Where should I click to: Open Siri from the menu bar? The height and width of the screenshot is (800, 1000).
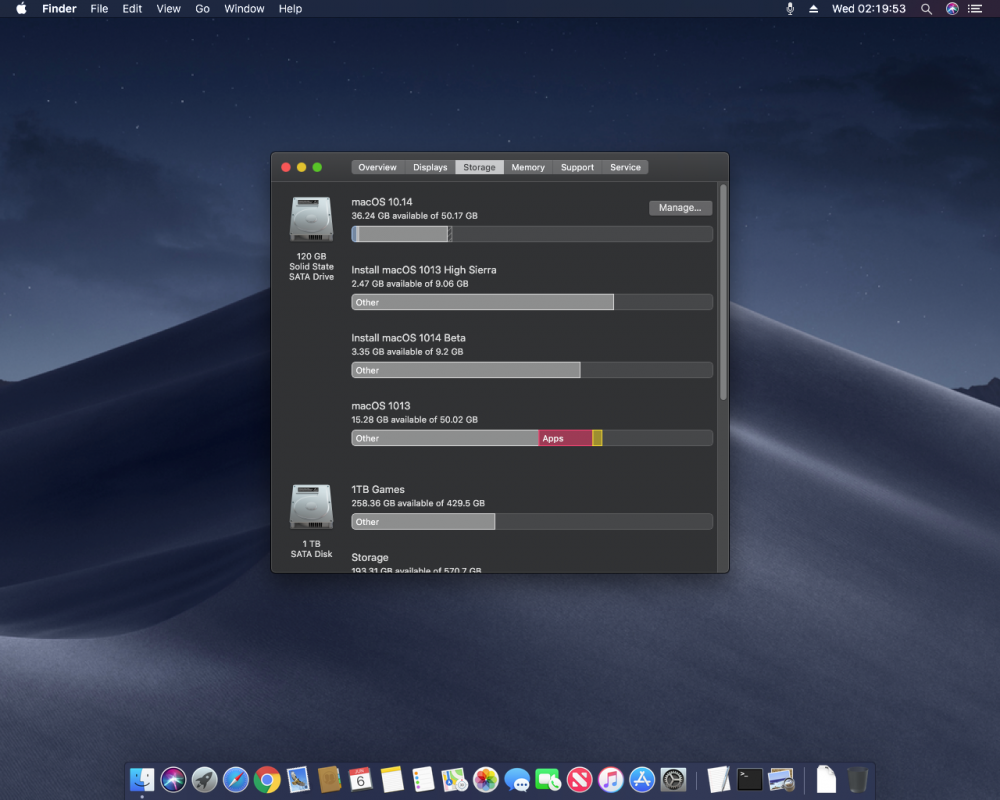tap(952, 9)
